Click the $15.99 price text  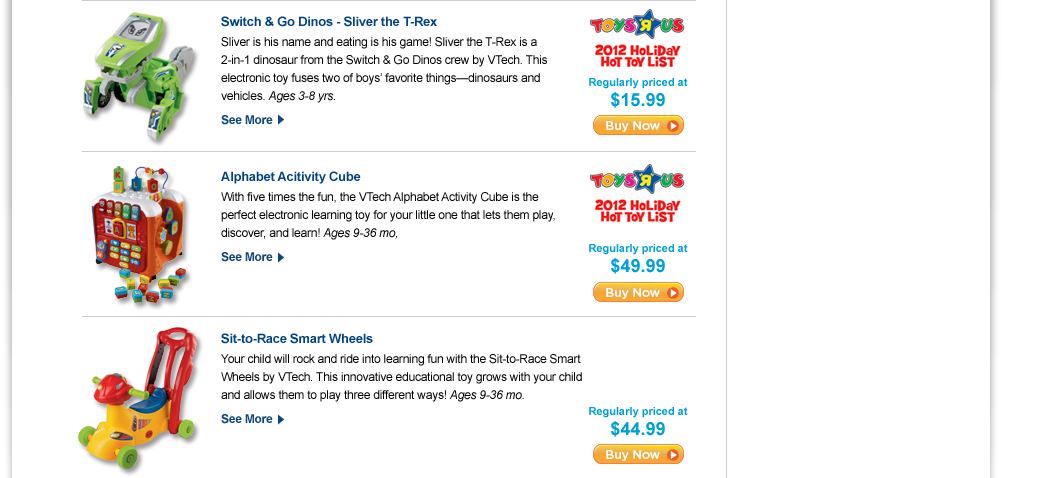[x=637, y=100]
